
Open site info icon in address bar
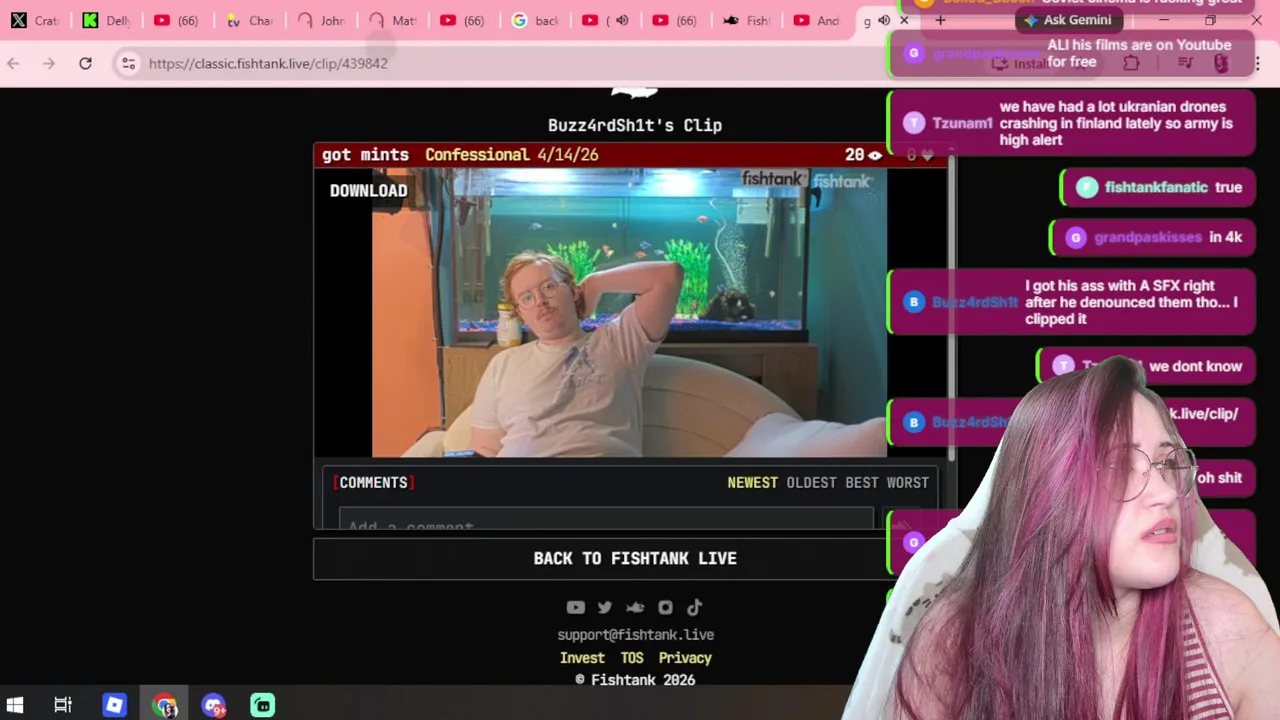click(128, 63)
